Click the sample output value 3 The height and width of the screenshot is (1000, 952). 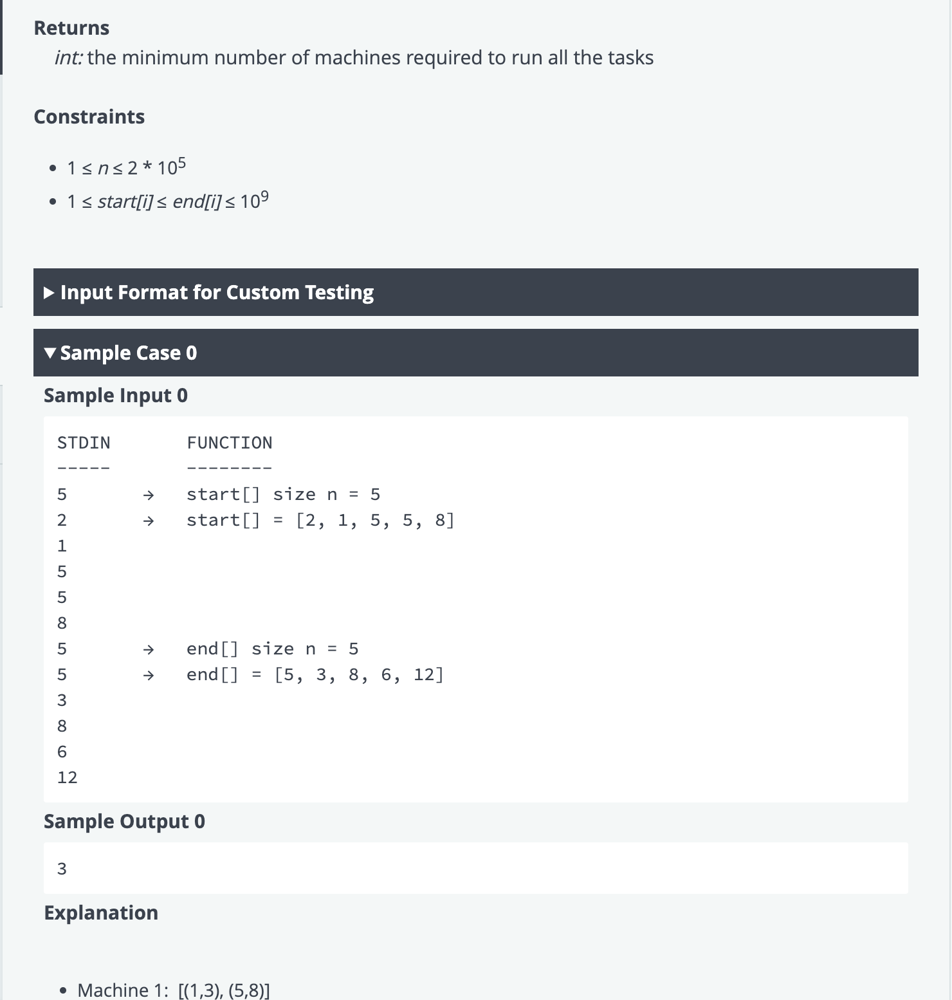(62, 869)
